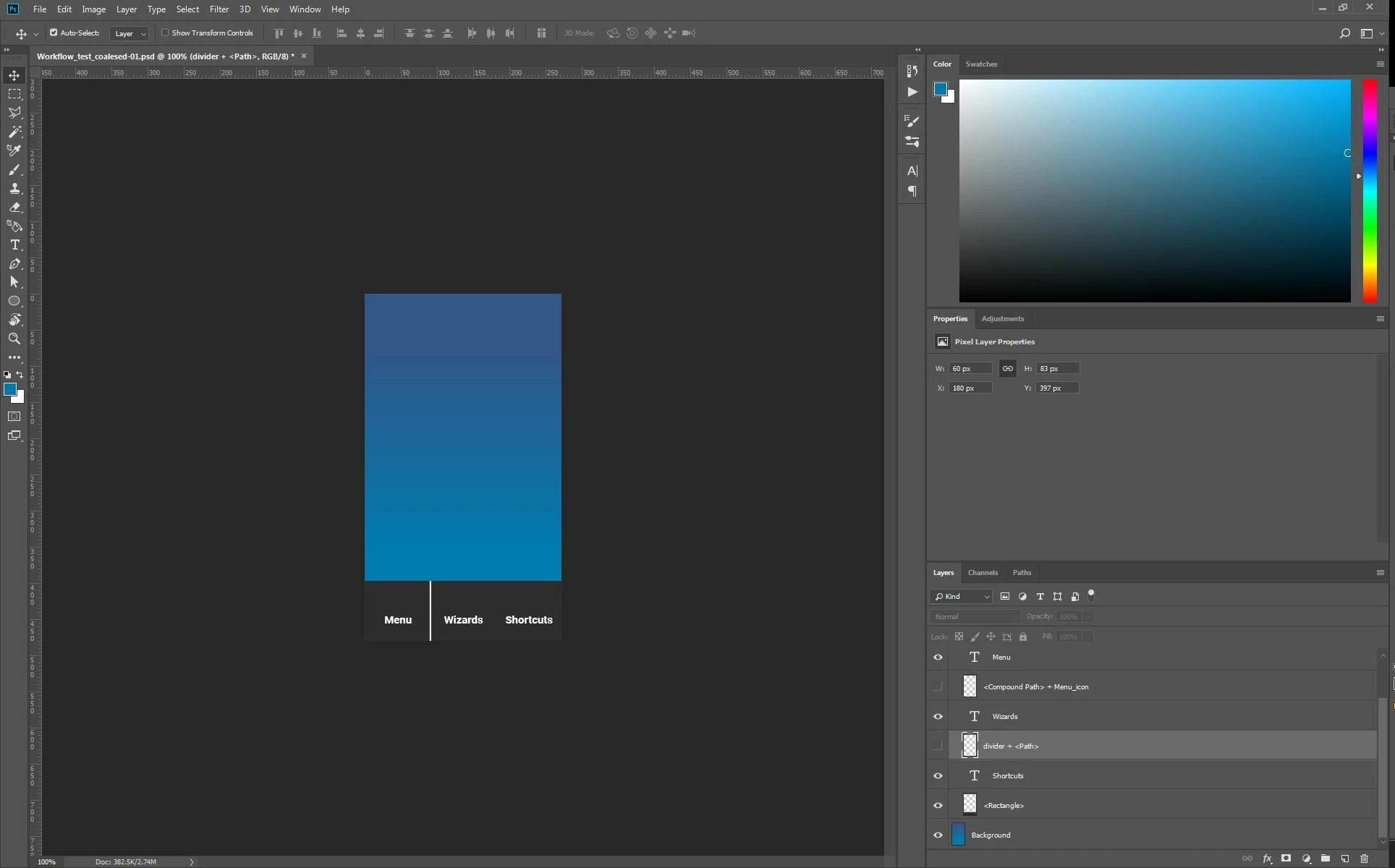Click the delete layer trash icon

[1364, 859]
